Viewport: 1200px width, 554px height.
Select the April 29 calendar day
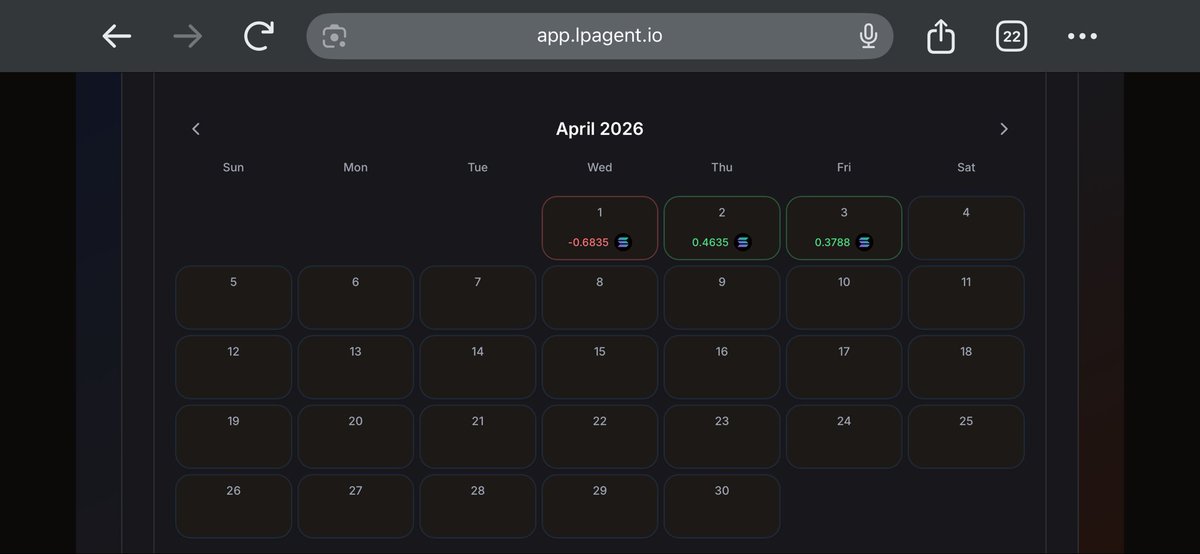[600, 506]
